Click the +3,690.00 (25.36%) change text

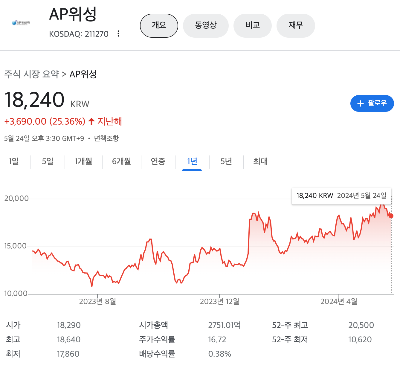[x=45, y=121]
